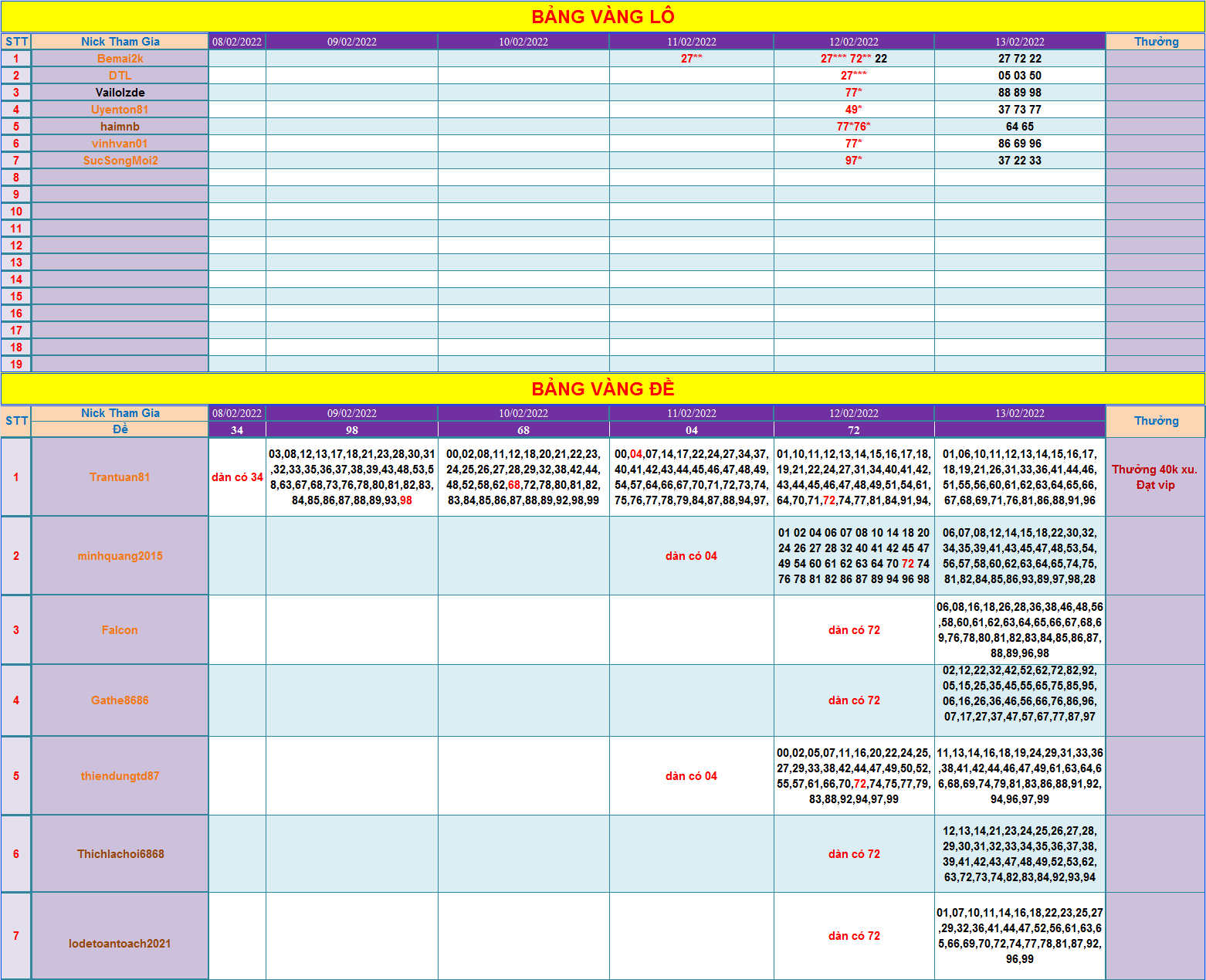This screenshot has height=980, width=1206.
Task: Select the 'Thưởng 40k xu. Đạt vip' cell
Action: 1154,477
